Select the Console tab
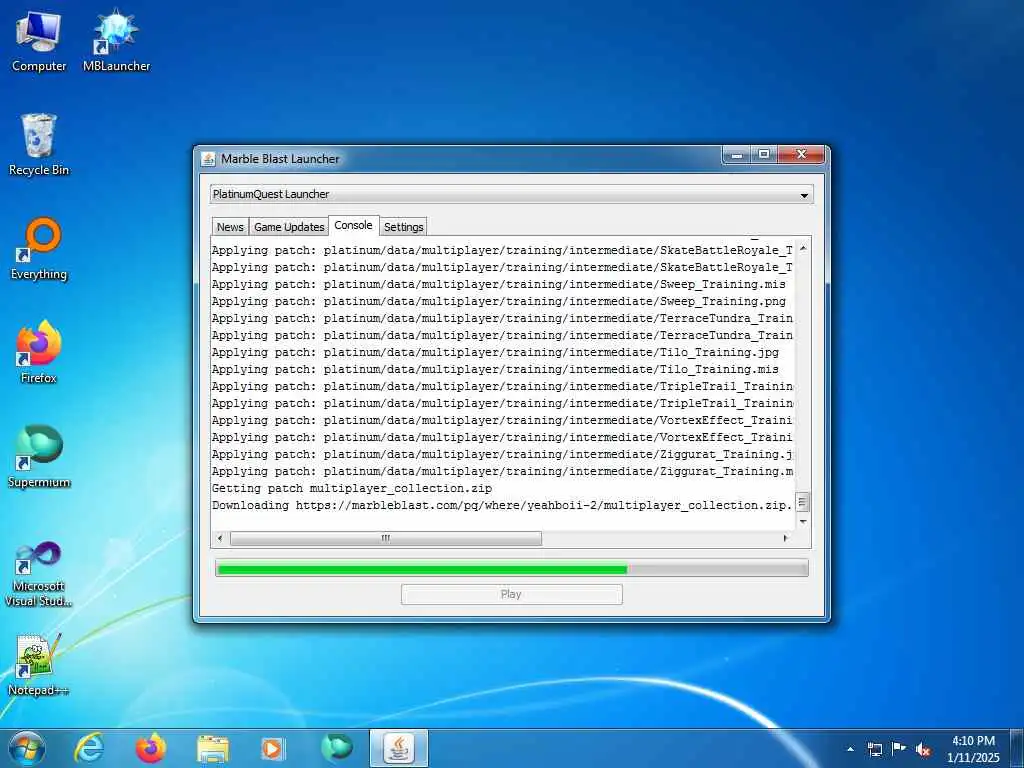 353,225
